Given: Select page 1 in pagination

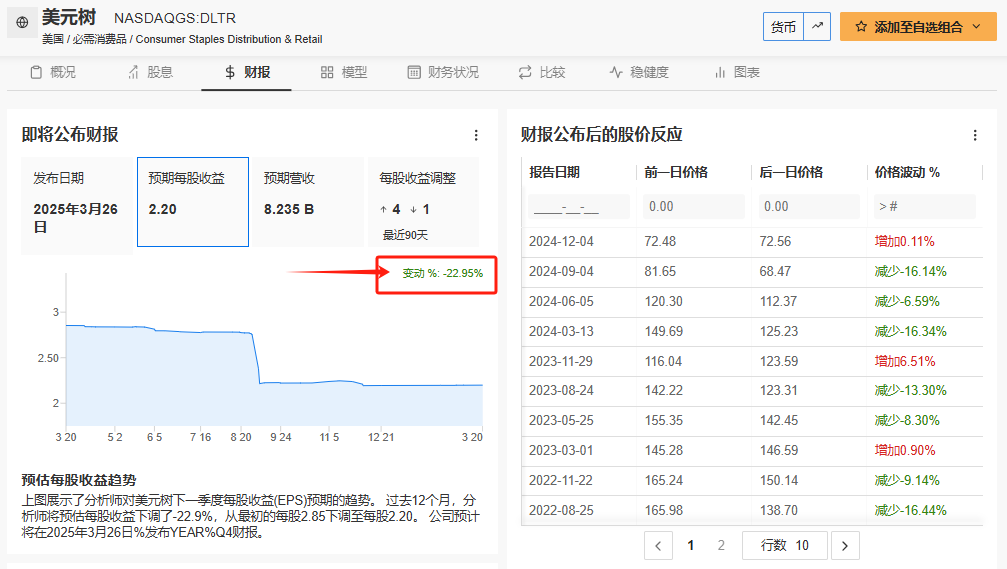Looking at the screenshot, I should (691, 545).
